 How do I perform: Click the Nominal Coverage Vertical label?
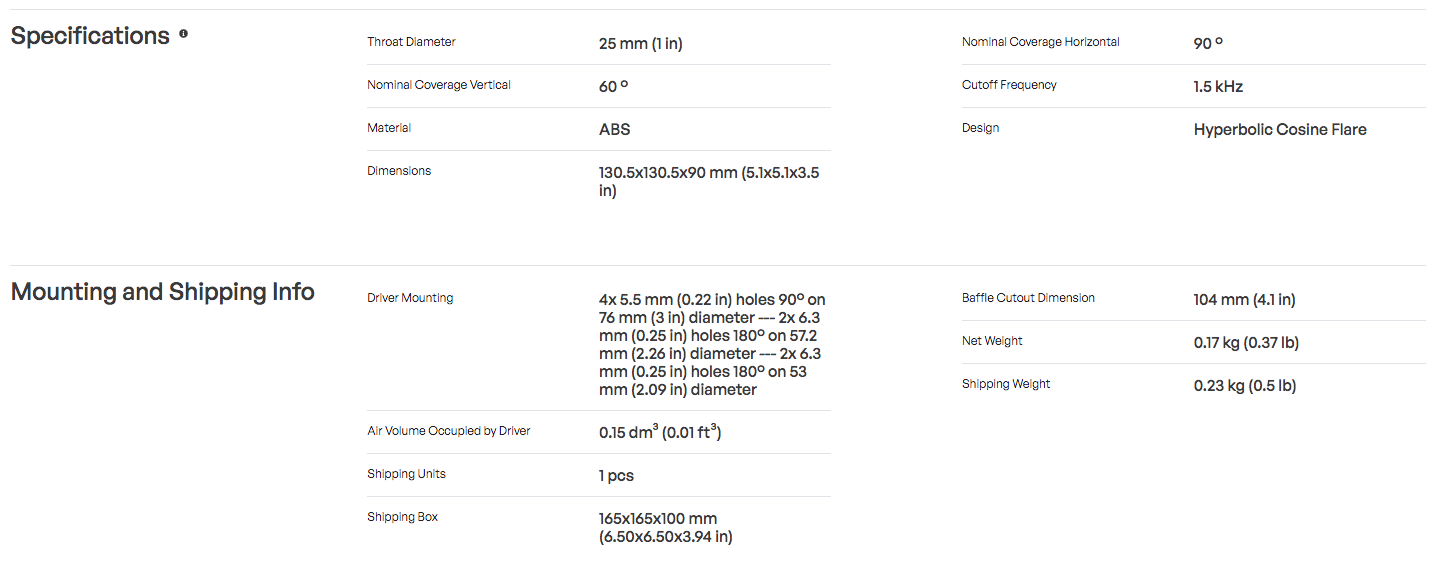click(x=439, y=85)
